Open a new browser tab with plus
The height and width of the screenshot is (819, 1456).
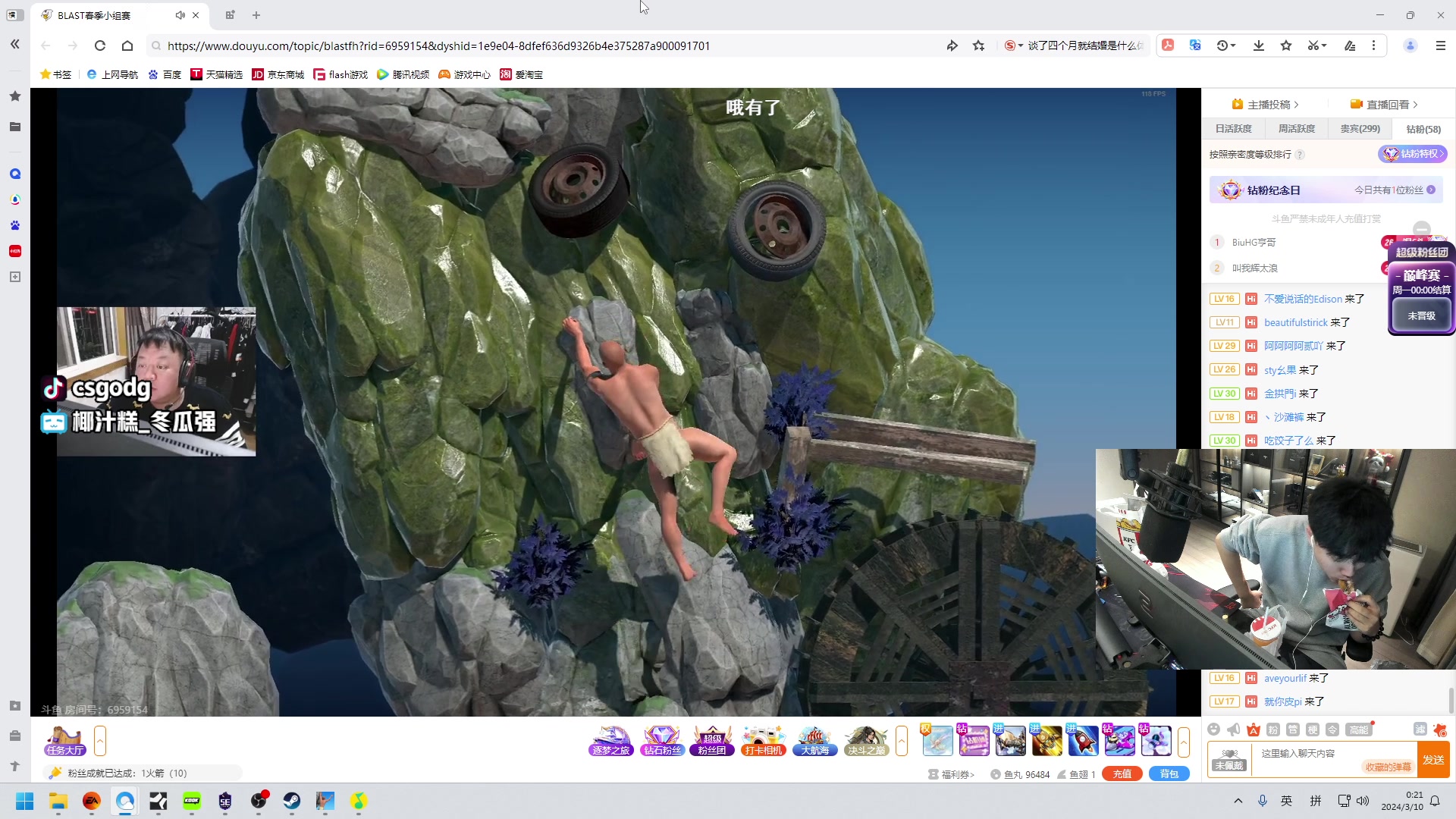coord(256,15)
